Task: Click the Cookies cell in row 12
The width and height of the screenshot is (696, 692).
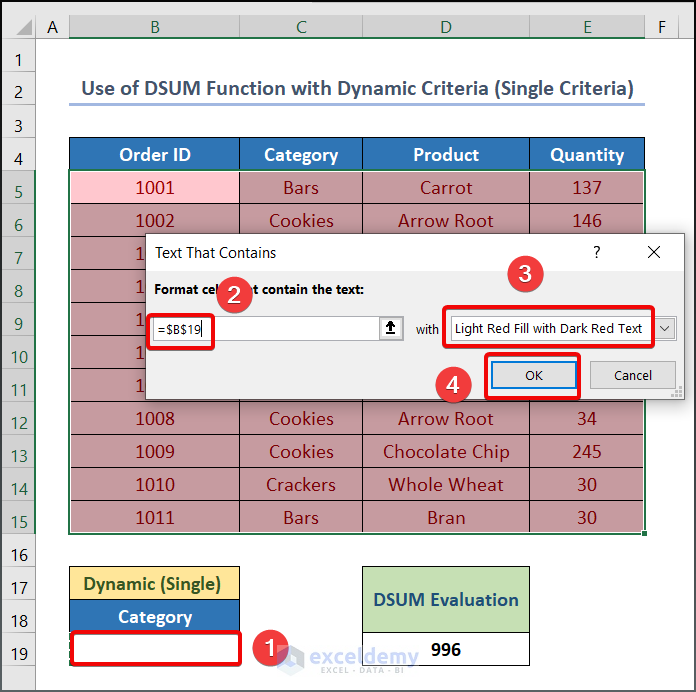Action: (301, 419)
